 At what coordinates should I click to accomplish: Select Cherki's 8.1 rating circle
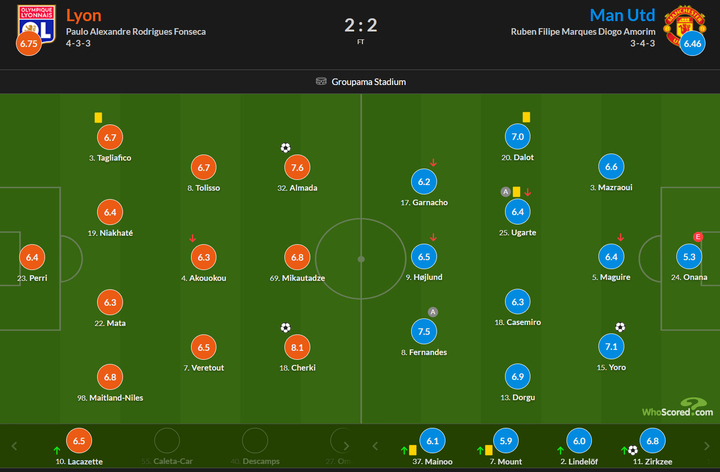[x=297, y=347]
